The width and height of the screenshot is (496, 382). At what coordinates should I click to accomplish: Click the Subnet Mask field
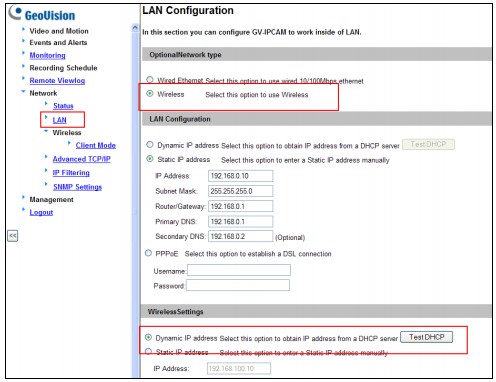tap(240, 191)
